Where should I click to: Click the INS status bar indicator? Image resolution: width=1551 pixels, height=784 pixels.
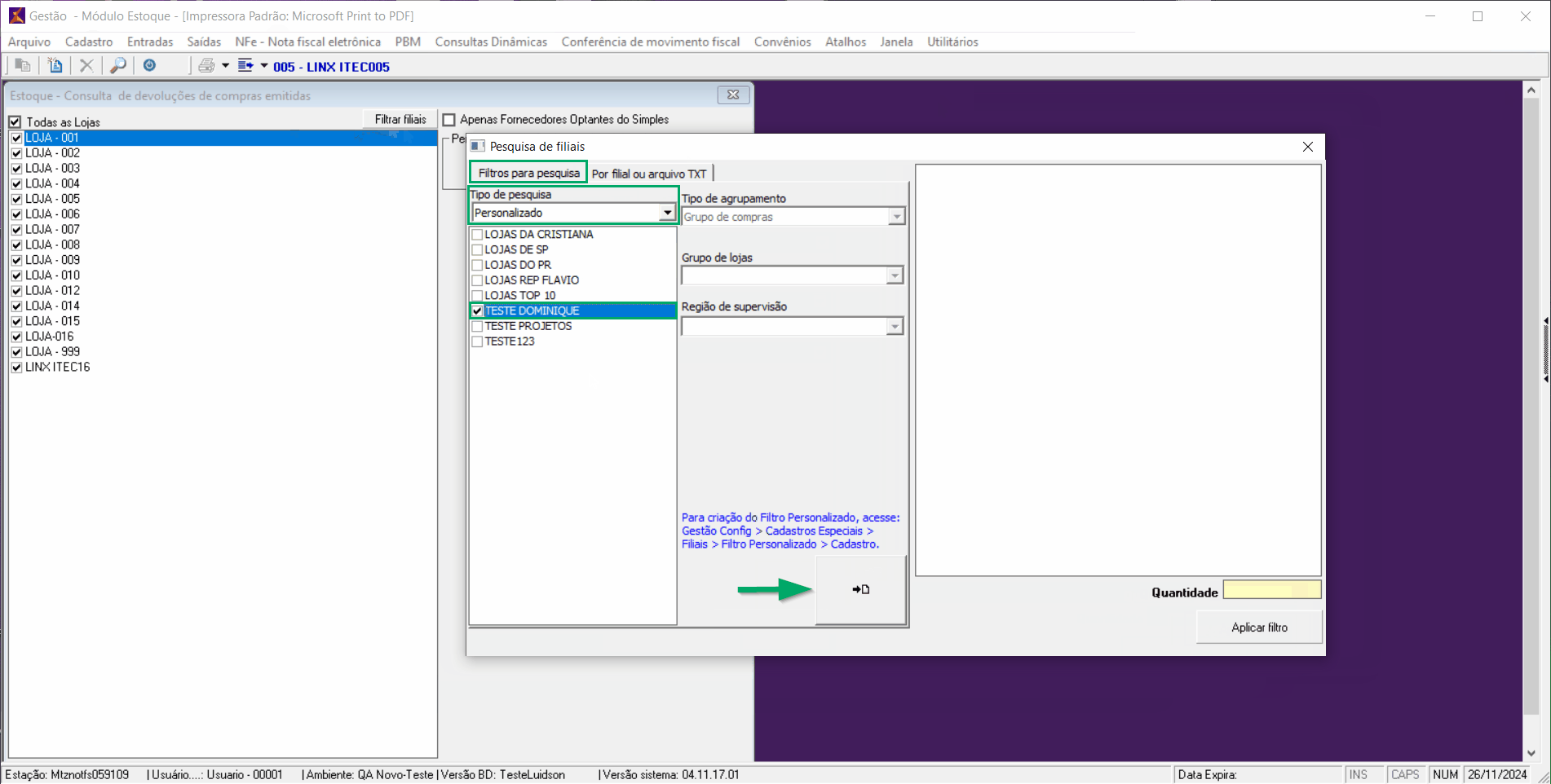pos(1359,774)
